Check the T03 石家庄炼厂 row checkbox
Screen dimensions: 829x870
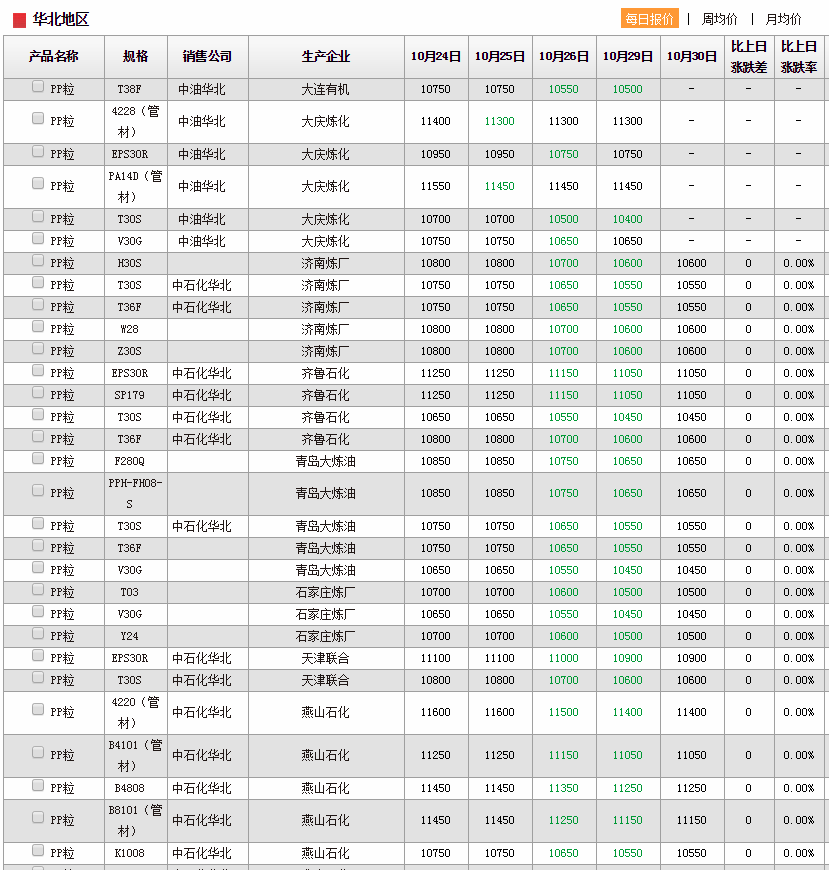tap(38, 589)
